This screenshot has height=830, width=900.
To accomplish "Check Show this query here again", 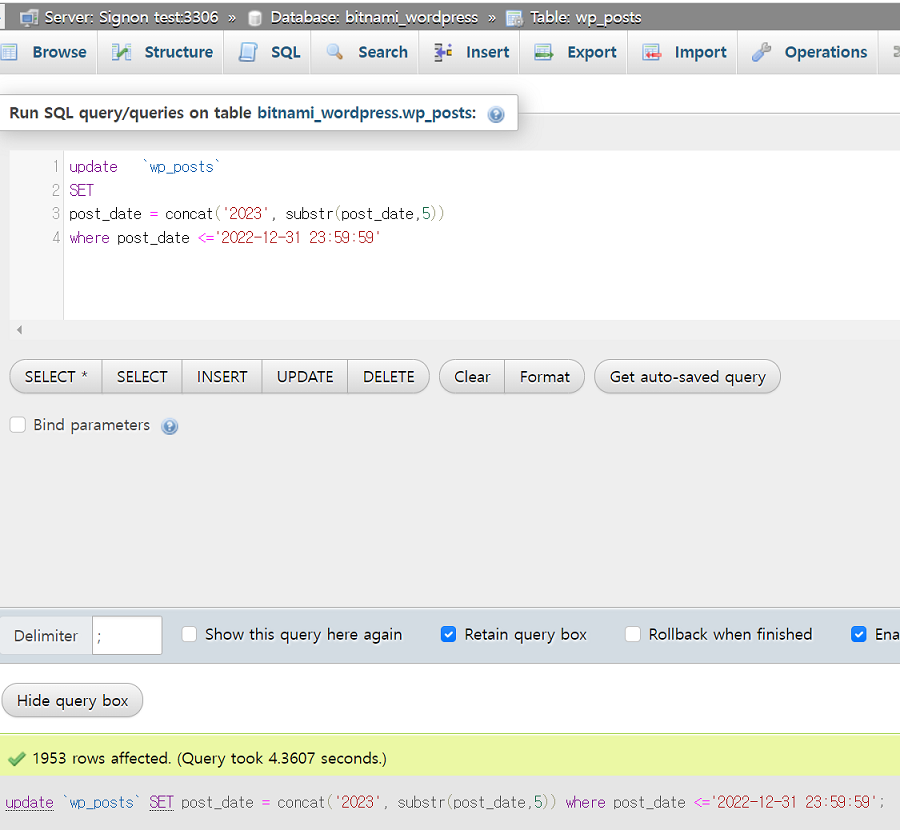I will click(x=189, y=634).
